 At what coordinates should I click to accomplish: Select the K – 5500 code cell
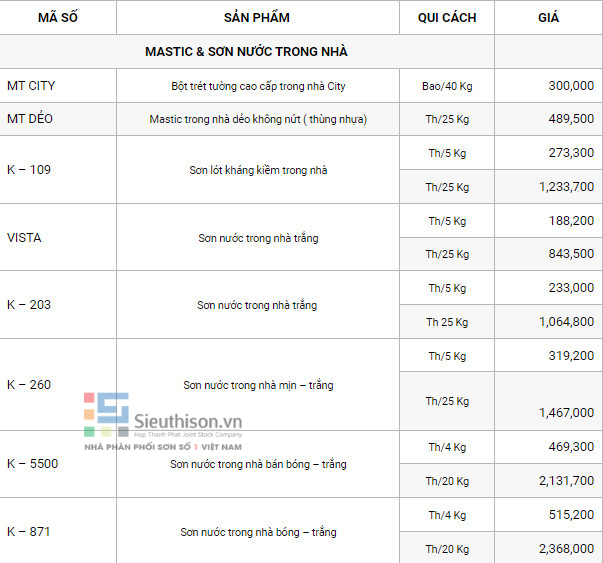pyautogui.click(x=58, y=464)
